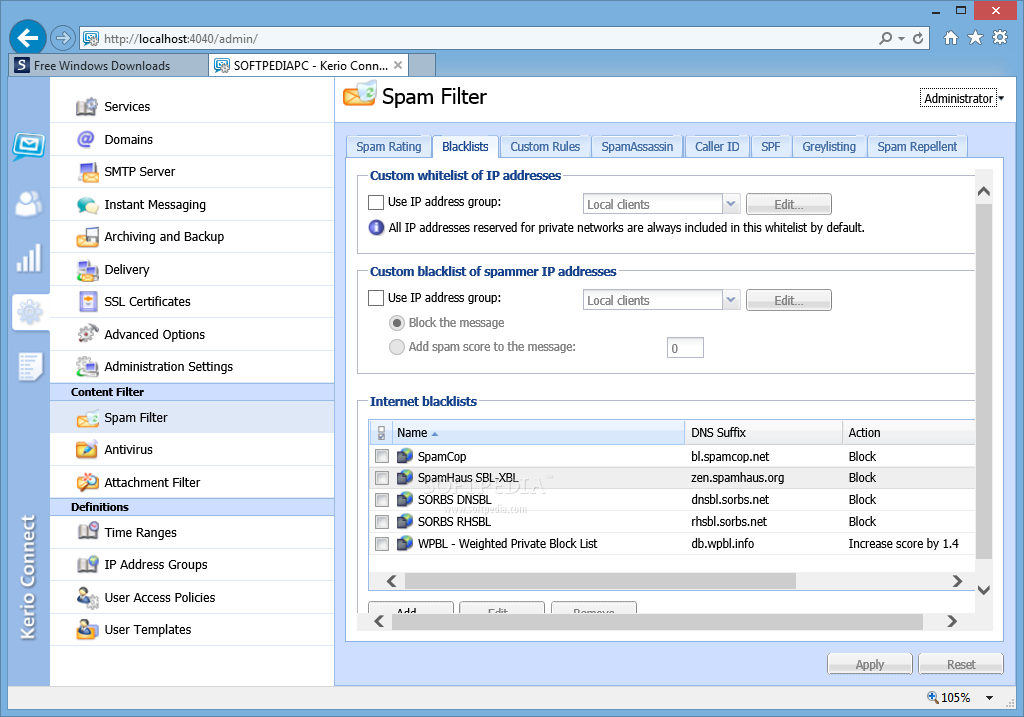Viewport: 1024px width, 717px height.
Task: Open the Instant Messaging chat bubble icon
Action: click(x=87, y=205)
